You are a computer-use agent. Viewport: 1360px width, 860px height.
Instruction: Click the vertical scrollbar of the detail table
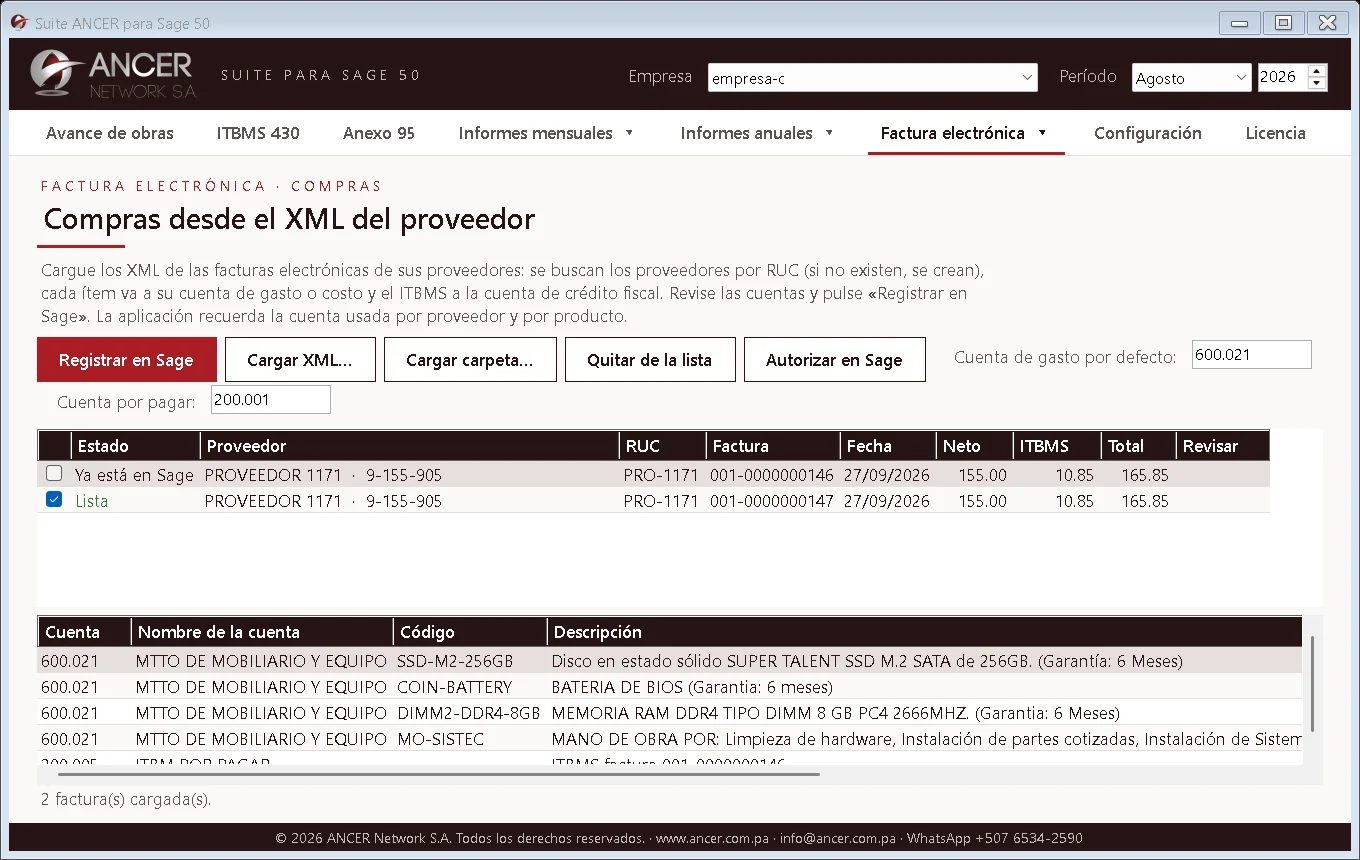click(1313, 684)
